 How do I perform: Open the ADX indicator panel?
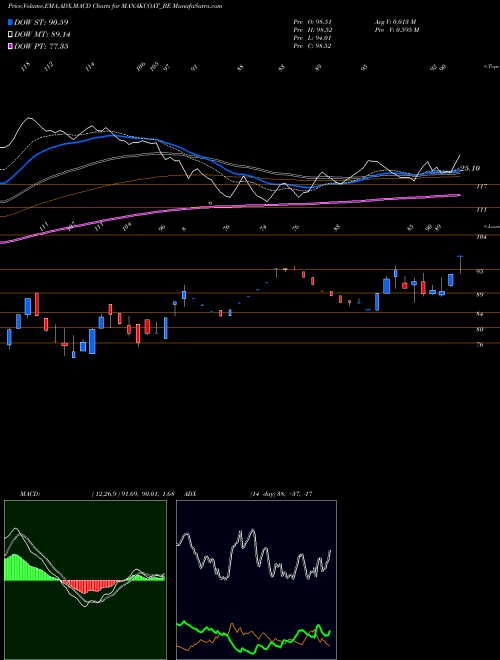click(x=256, y=580)
